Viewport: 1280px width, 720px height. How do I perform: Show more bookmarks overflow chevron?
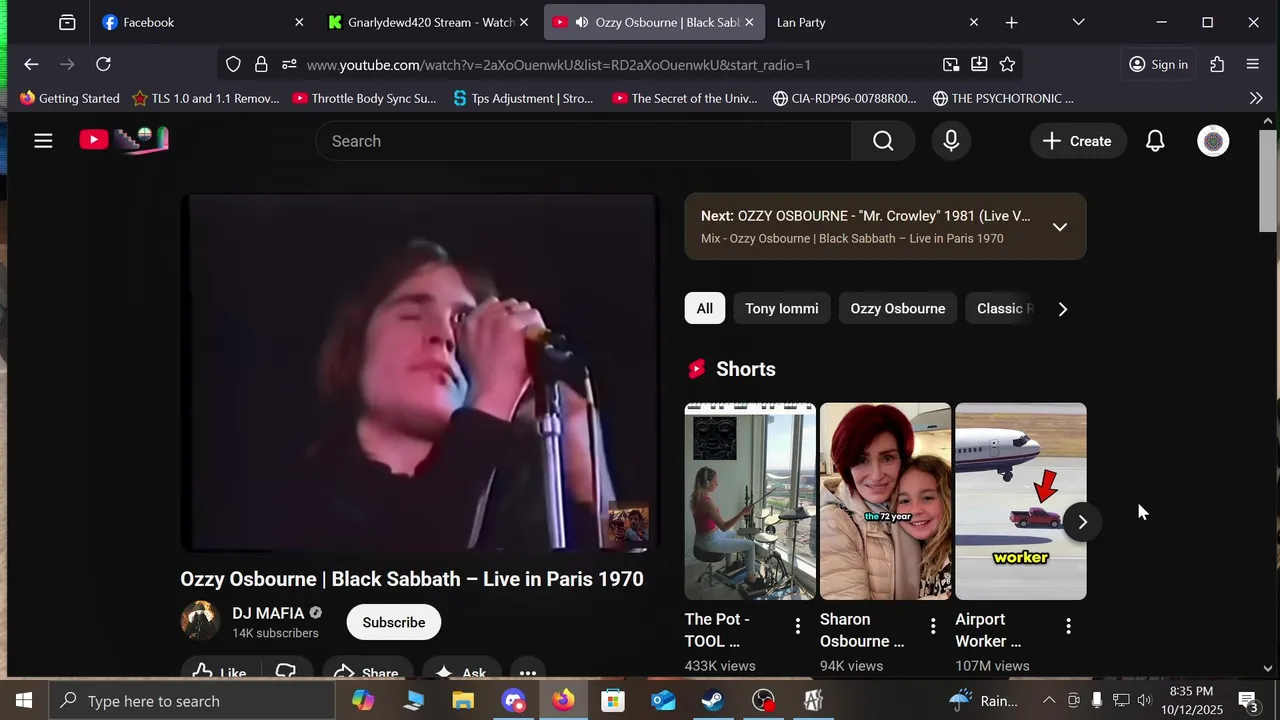(1256, 98)
